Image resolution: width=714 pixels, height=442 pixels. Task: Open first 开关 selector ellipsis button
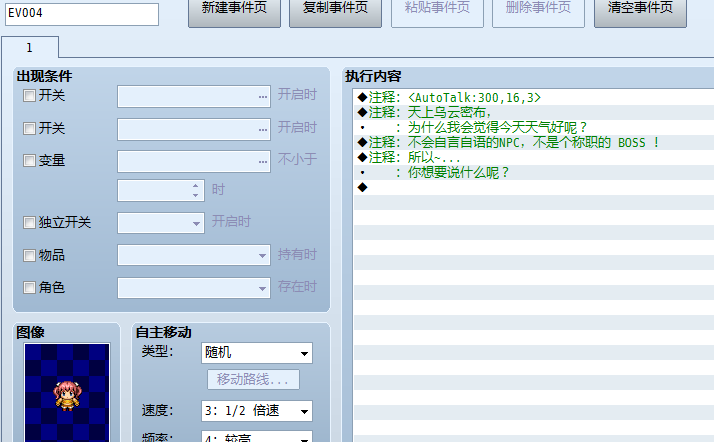263,97
